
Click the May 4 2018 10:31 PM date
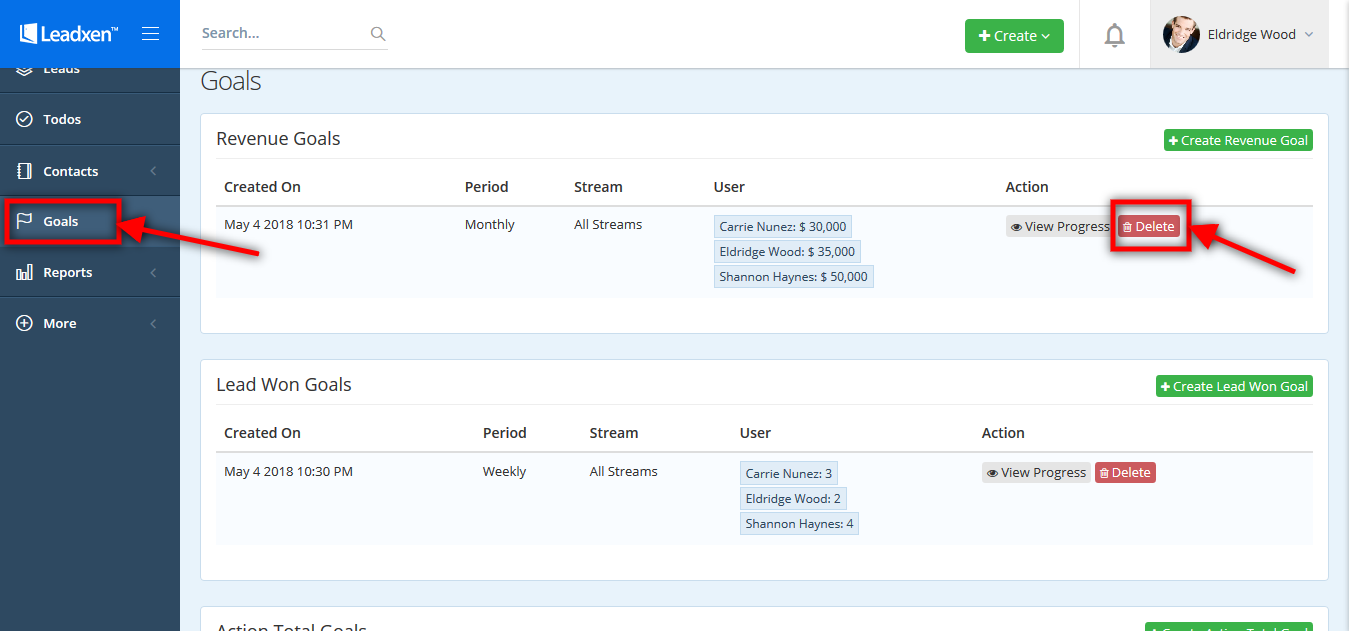click(x=288, y=225)
